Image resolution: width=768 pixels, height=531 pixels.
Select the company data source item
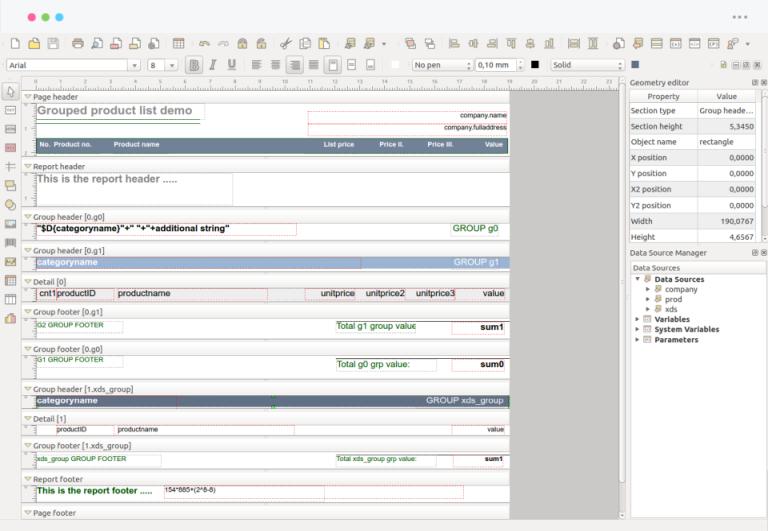tap(681, 289)
